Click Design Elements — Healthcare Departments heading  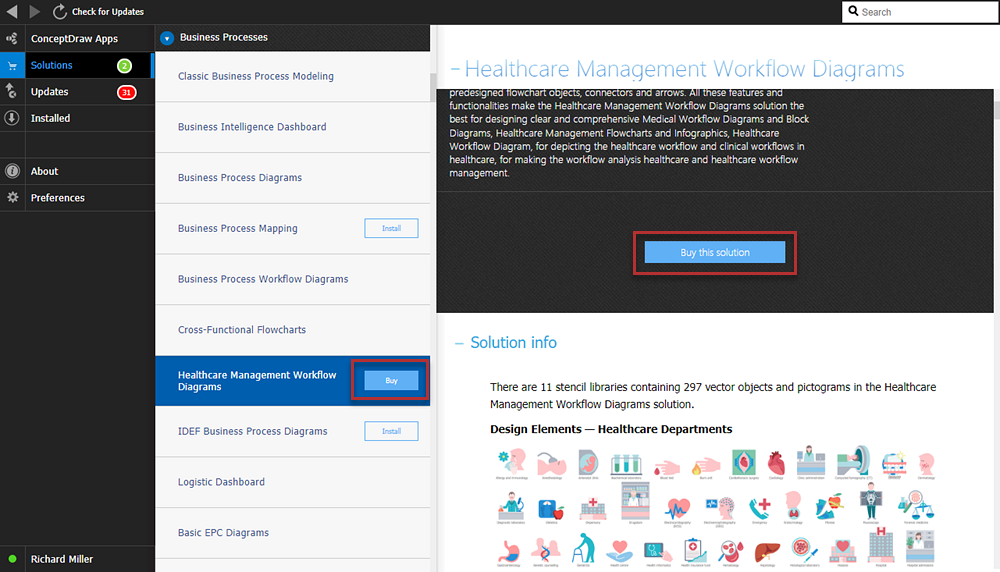[x=611, y=429]
